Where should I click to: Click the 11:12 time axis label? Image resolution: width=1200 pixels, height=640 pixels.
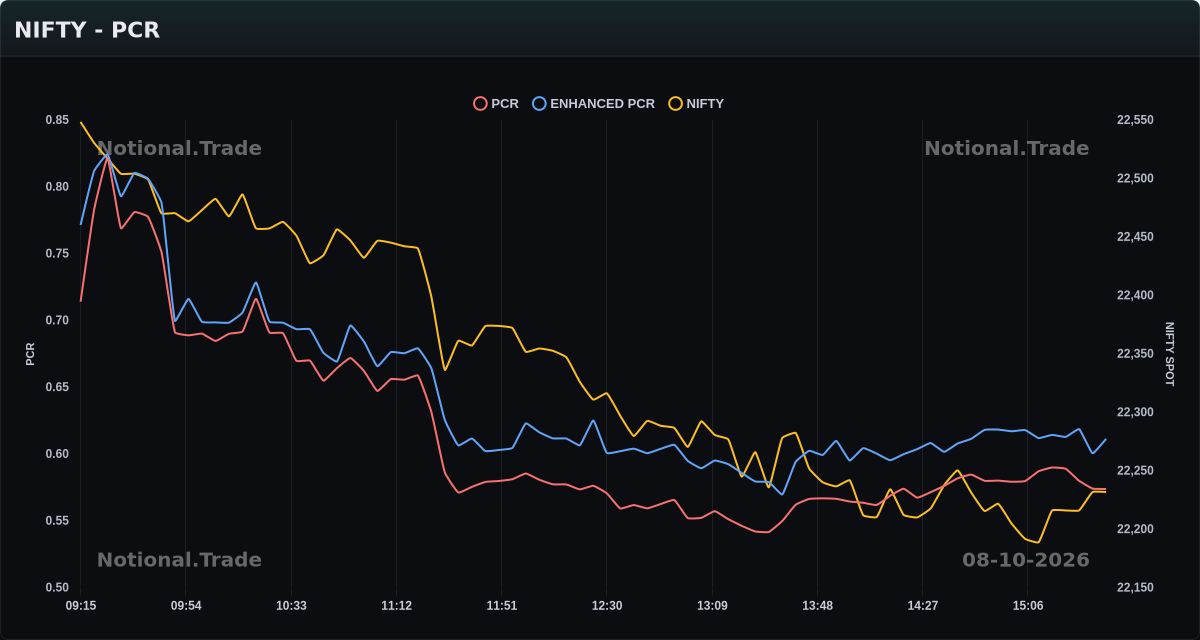[x=396, y=606]
